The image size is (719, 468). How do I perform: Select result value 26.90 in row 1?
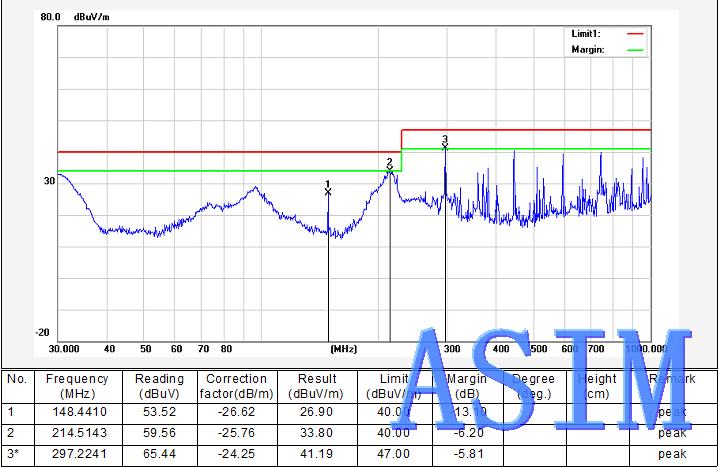point(315,411)
